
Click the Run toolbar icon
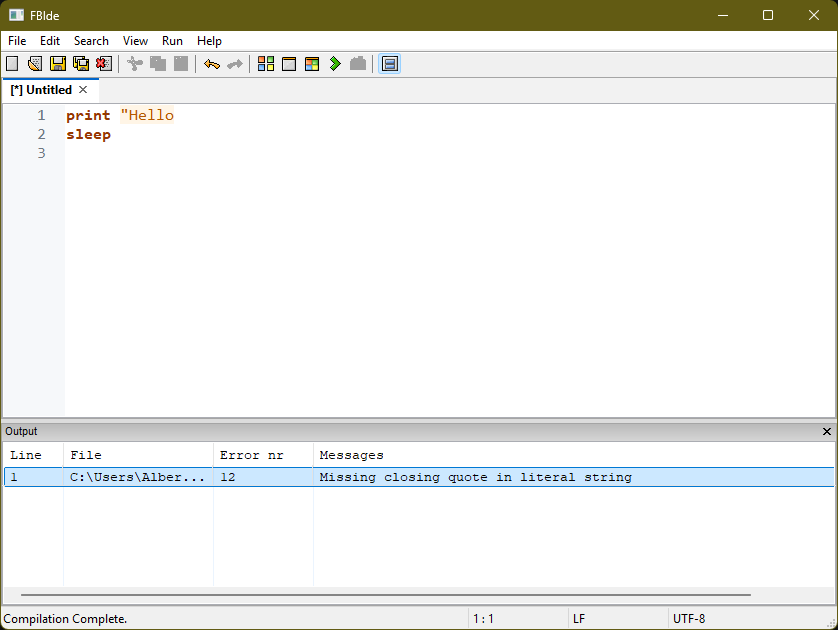(289, 64)
